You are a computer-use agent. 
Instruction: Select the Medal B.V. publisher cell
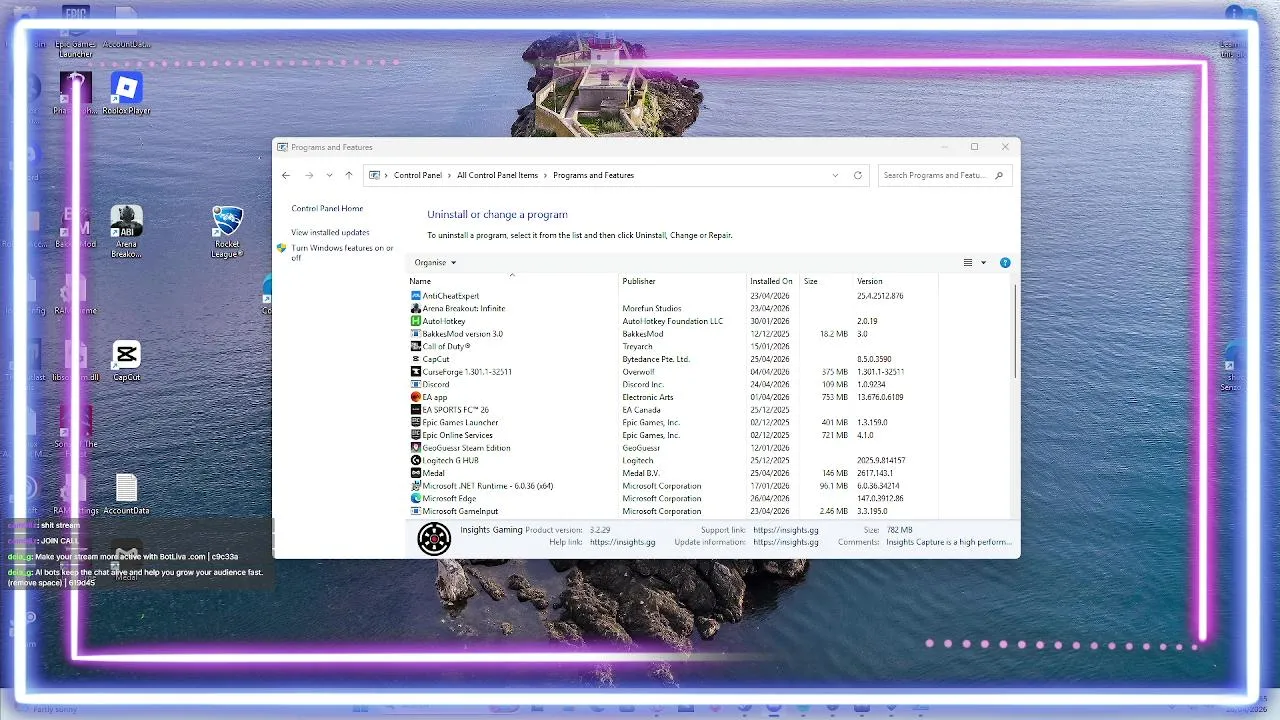tap(641, 473)
